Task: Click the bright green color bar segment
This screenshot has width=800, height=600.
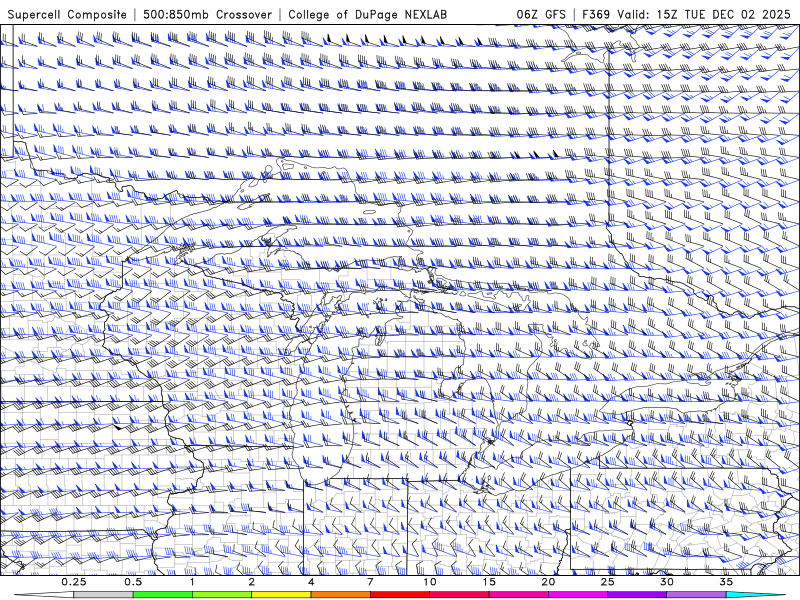Action: 163,595
